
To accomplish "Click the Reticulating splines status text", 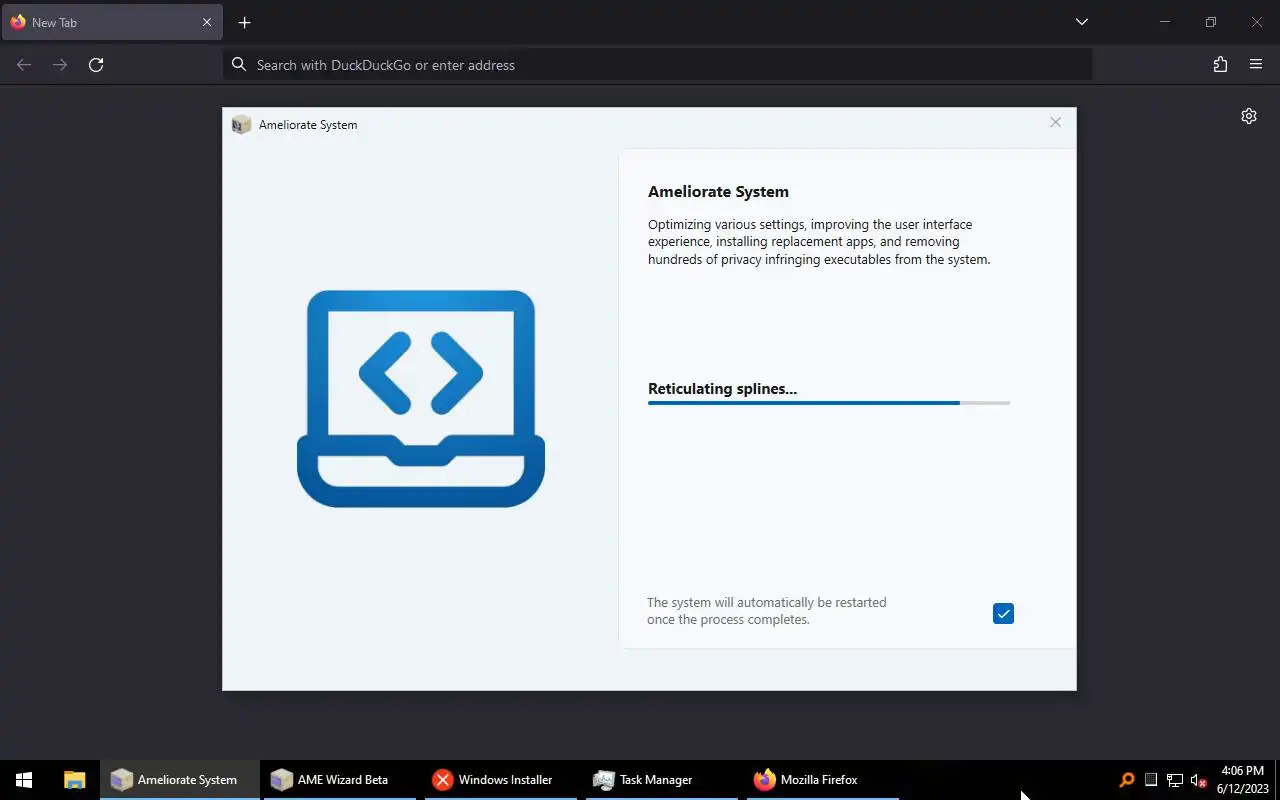I will click(x=722, y=389).
